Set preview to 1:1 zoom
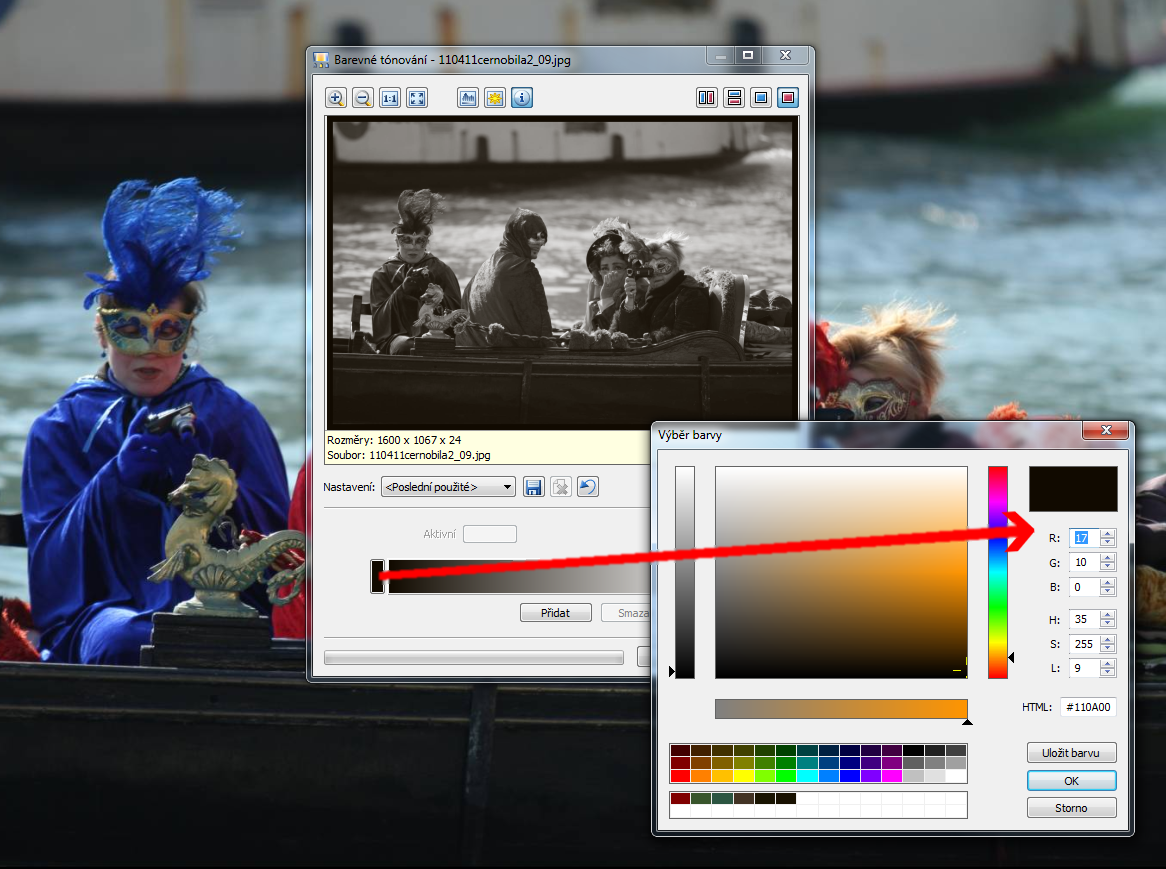1166x869 pixels. click(x=390, y=98)
